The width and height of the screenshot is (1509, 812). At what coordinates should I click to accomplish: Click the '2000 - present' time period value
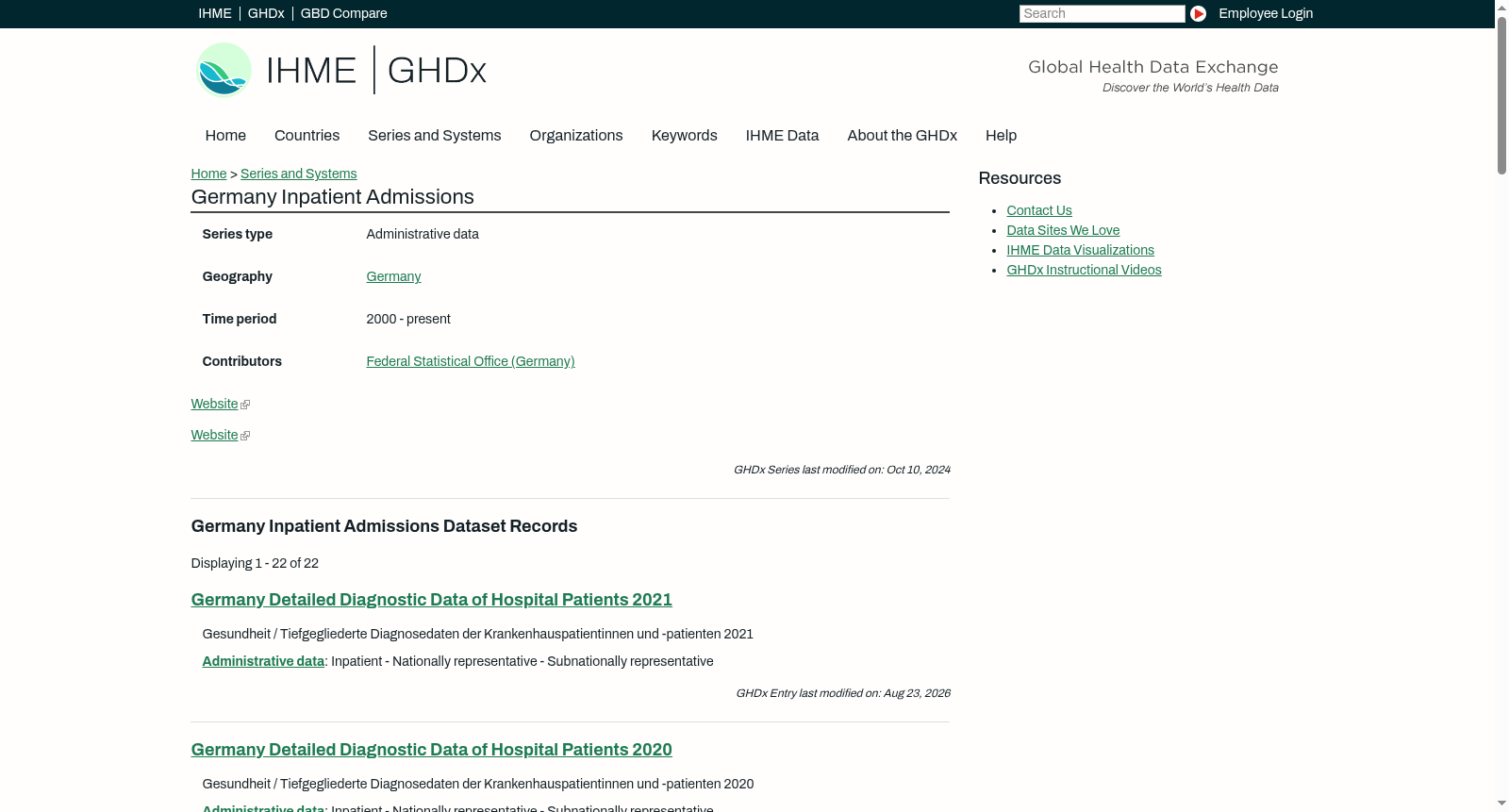(407, 319)
